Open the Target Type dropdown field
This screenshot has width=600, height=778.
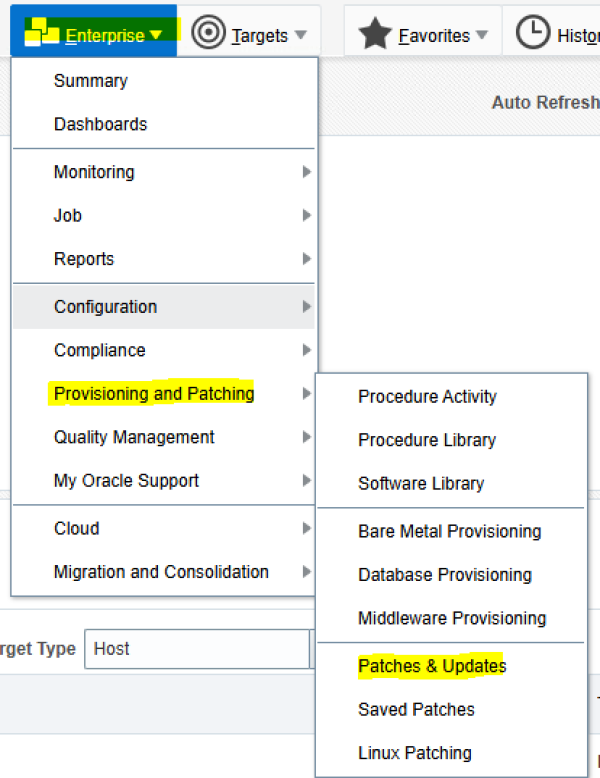[x=196, y=649]
